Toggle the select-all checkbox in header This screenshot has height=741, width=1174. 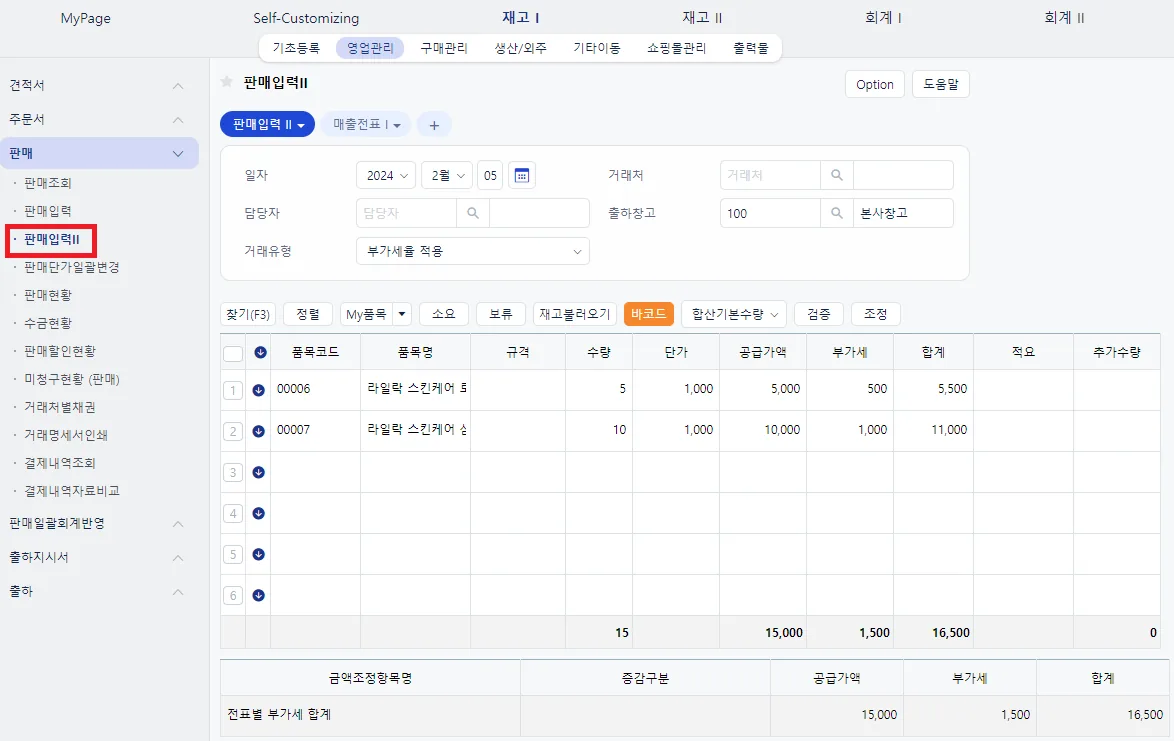(x=233, y=353)
